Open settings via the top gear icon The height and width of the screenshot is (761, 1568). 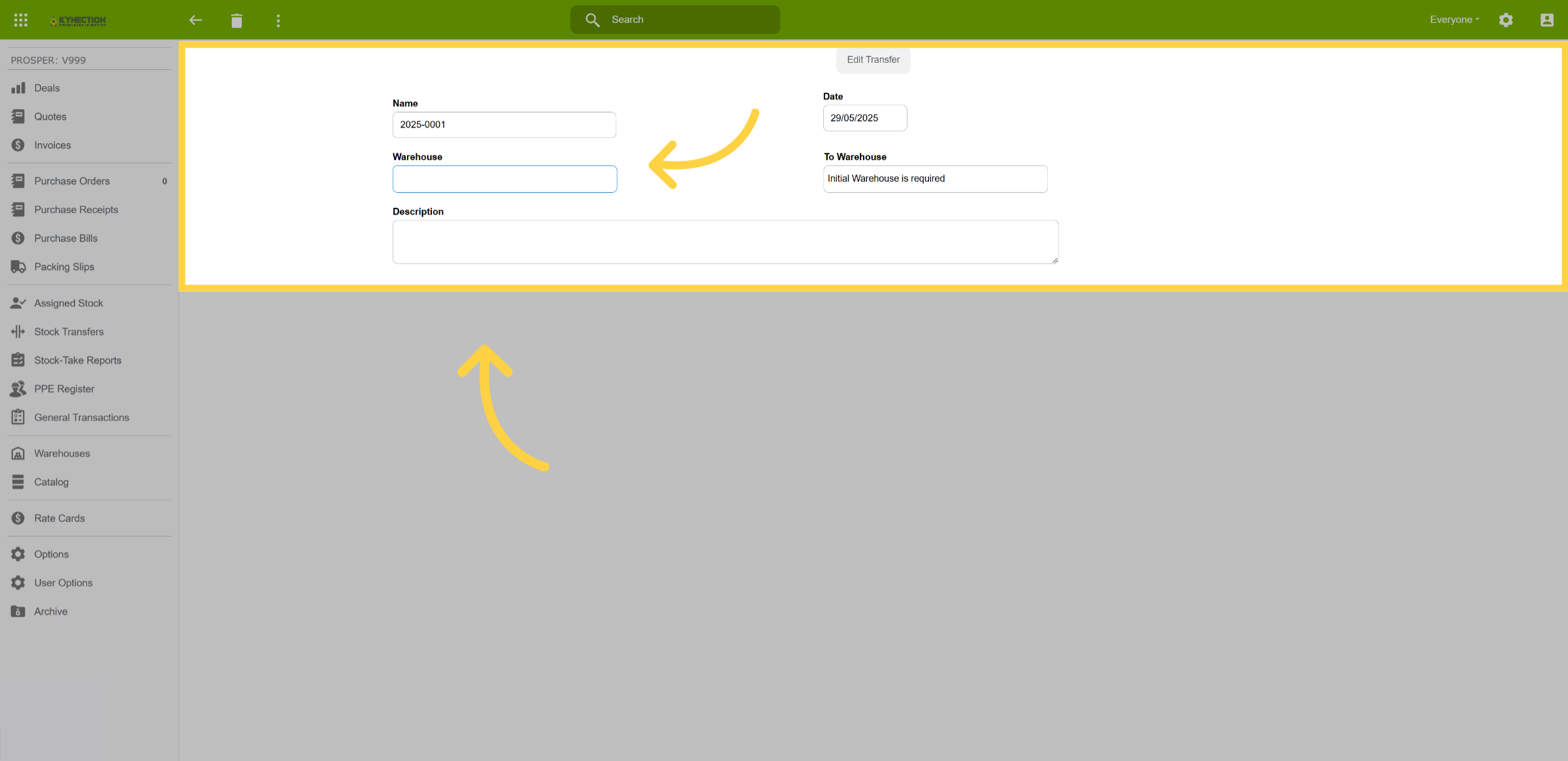pyautogui.click(x=1505, y=20)
